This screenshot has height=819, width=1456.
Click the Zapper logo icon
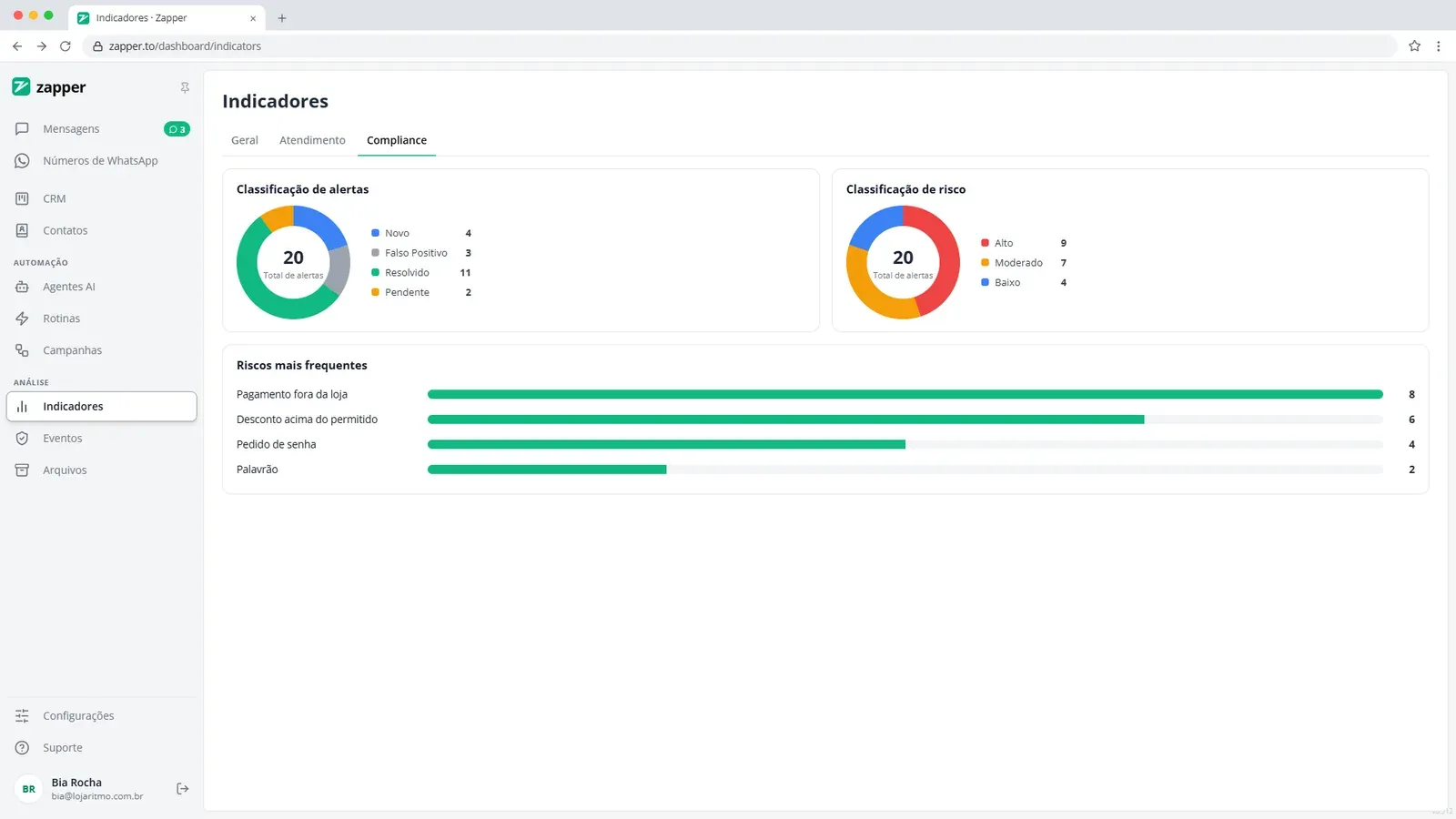pyautogui.click(x=21, y=86)
